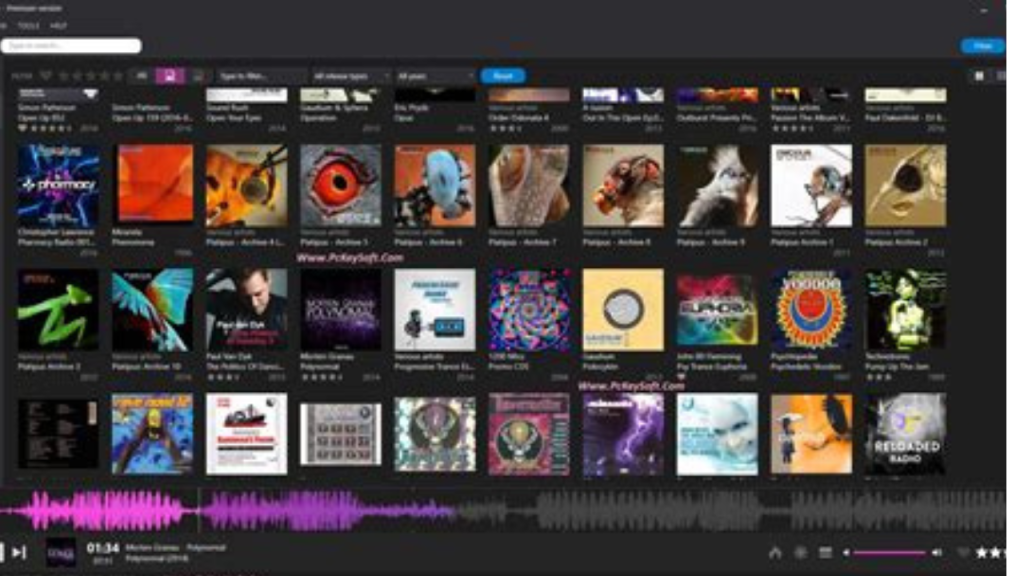The width and height of the screenshot is (1024, 576).
Task: Select the Psychedelic Voodoo album cover
Action: point(811,310)
